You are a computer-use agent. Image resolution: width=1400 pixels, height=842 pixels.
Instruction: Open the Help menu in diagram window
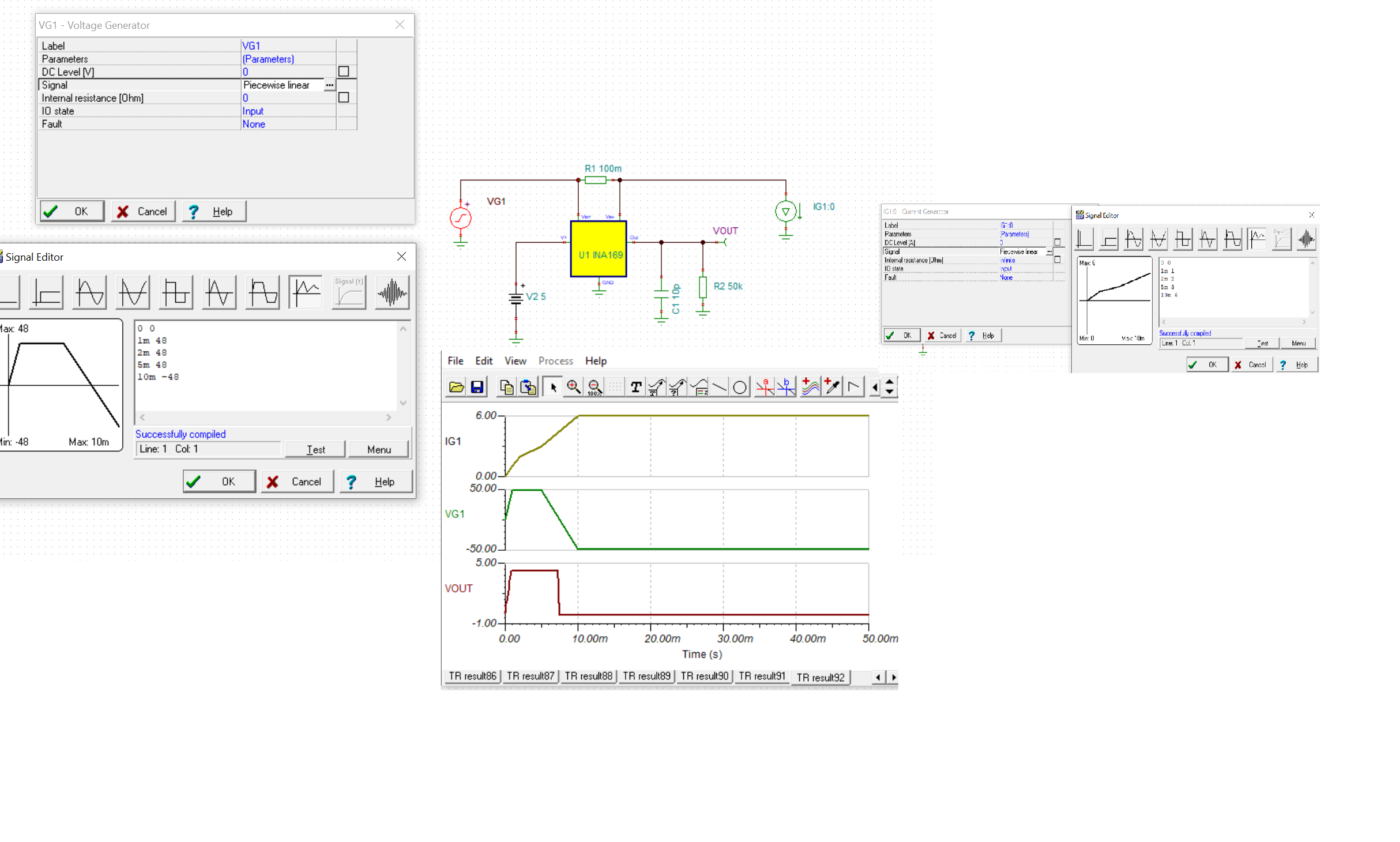tap(596, 361)
